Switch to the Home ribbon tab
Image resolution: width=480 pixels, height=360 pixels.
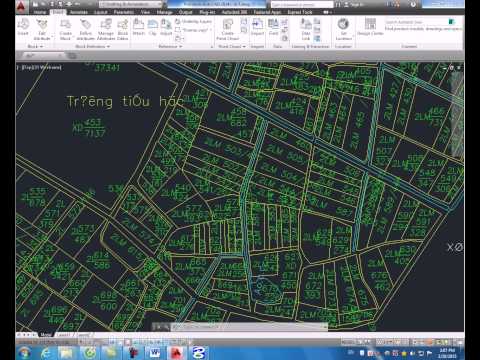(40, 12)
